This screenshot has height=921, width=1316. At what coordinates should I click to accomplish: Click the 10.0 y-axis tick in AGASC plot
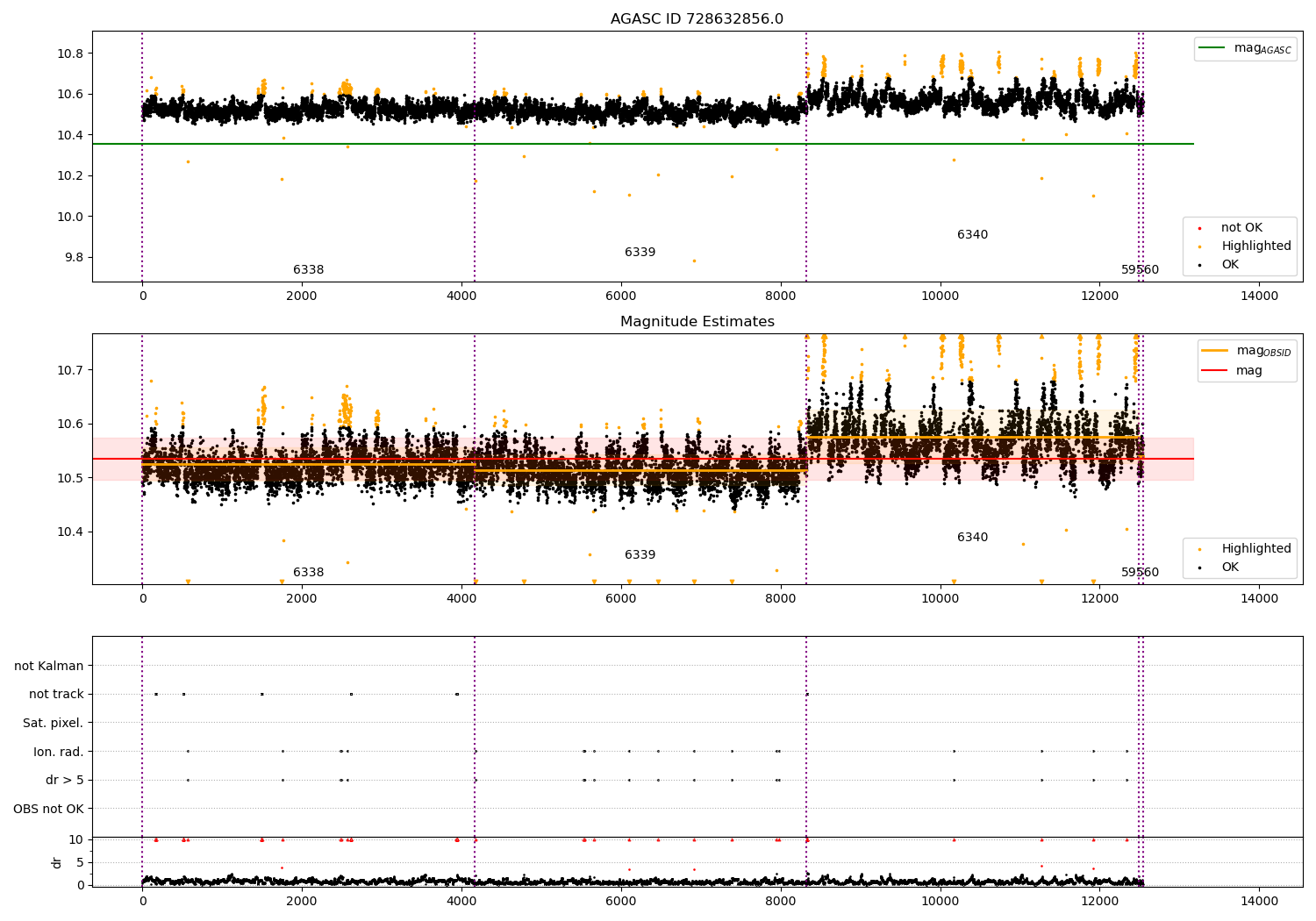[70, 217]
